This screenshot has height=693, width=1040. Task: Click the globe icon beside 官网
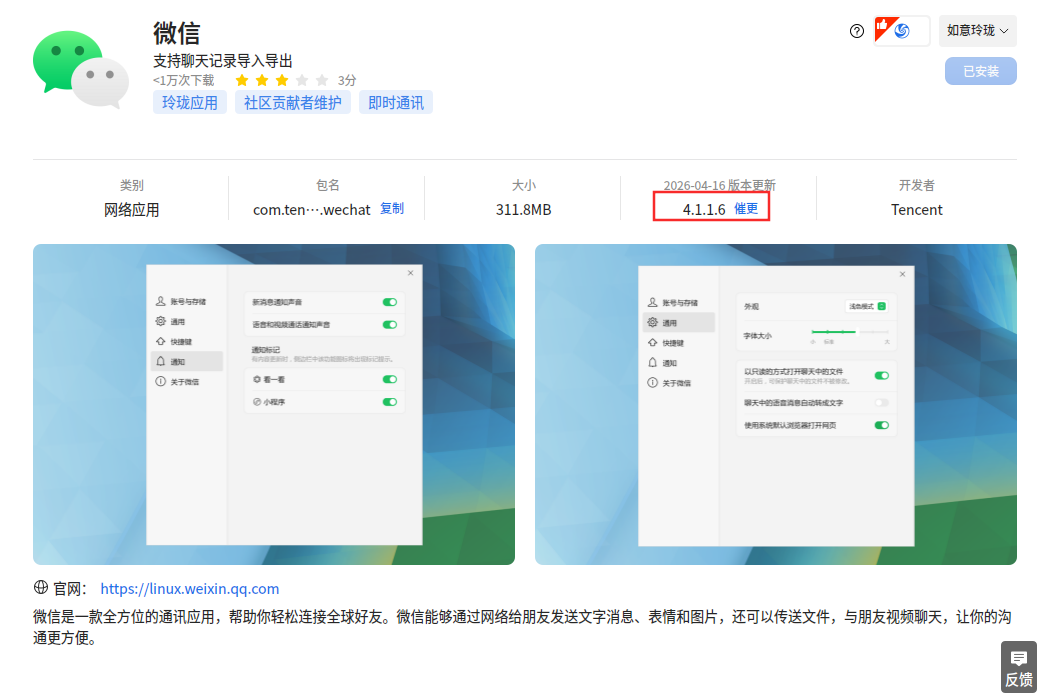pyautogui.click(x=40, y=588)
